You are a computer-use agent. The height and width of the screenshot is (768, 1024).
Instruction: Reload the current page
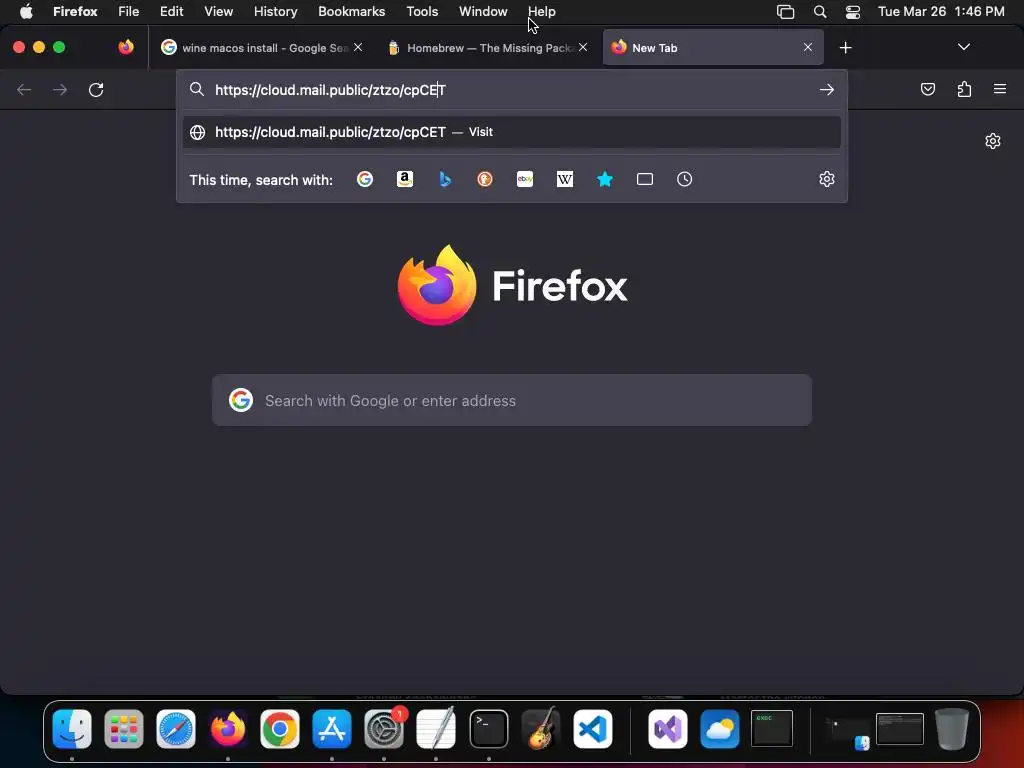click(x=96, y=89)
